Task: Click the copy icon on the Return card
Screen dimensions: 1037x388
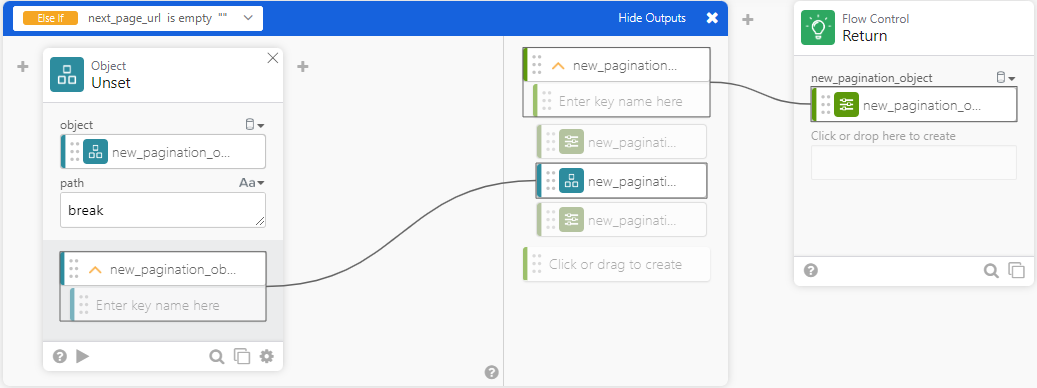Action: click(1016, 270)
